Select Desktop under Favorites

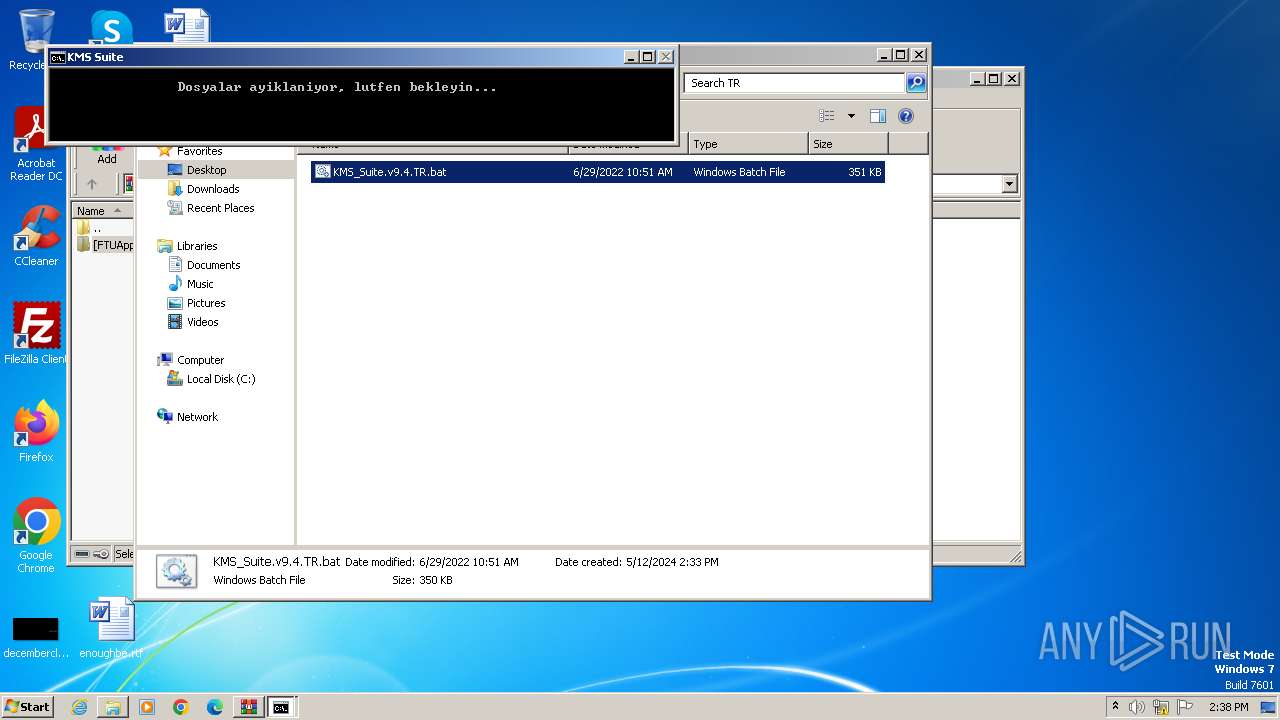pyautogui.click(x=206, y=170)
